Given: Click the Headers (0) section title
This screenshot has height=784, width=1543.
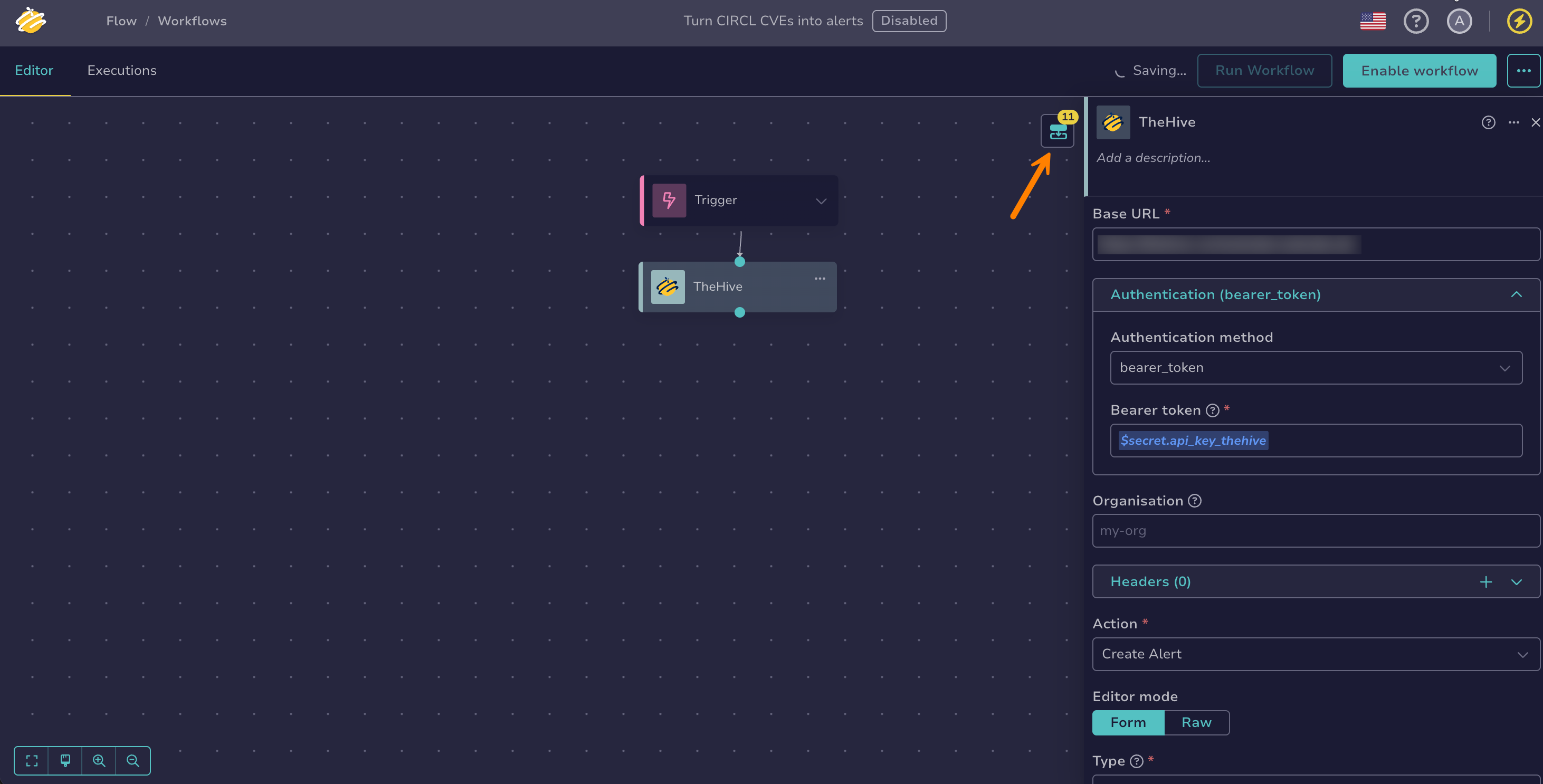Looking at the screenshot, I should pos(1150,581).
